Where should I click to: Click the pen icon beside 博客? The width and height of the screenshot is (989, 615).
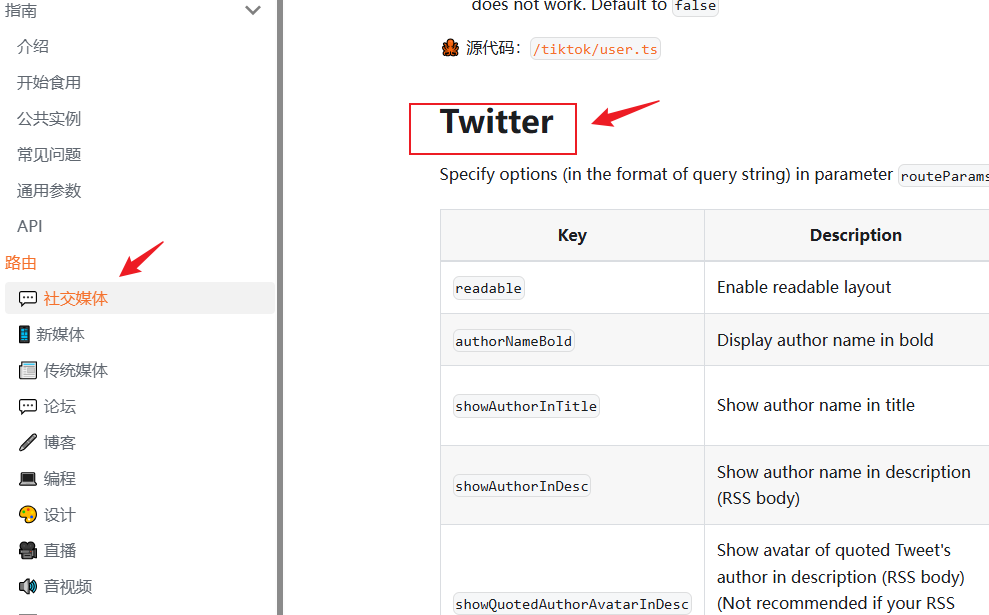pyautogui.click(x=28, y=442)
